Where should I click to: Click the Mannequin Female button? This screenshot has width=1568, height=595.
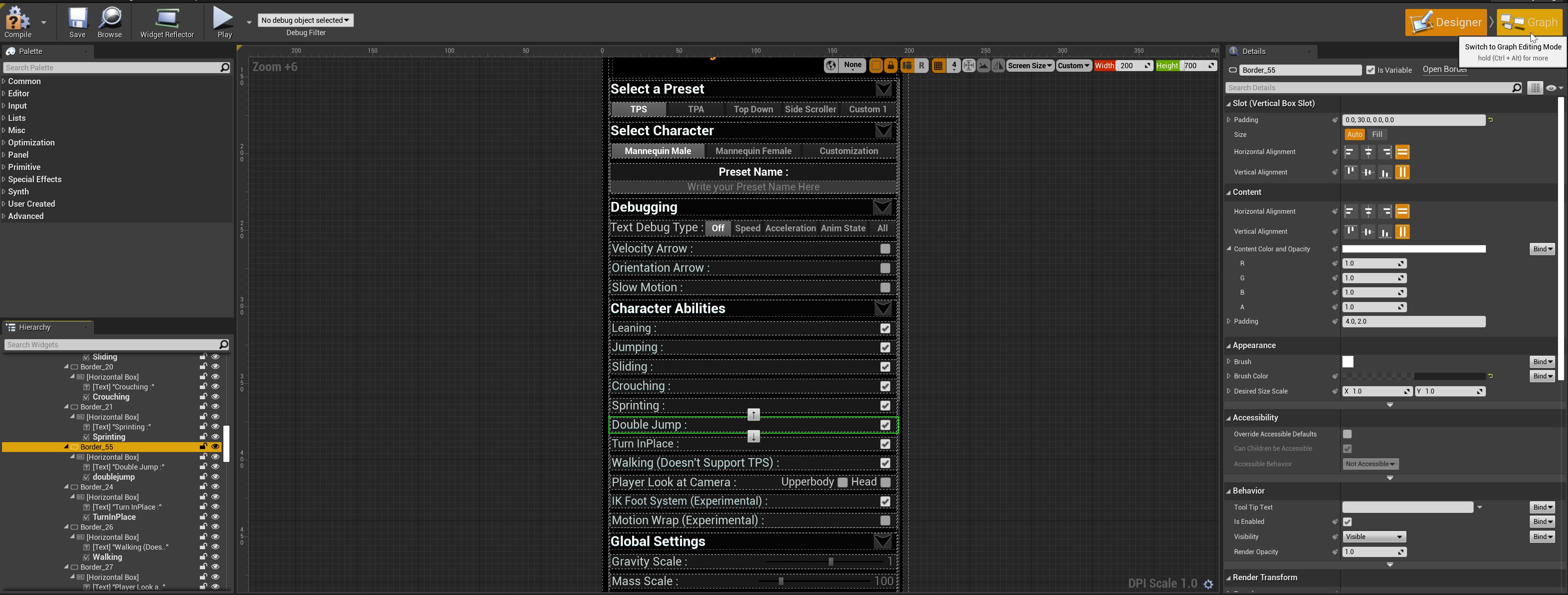[753, 151]
